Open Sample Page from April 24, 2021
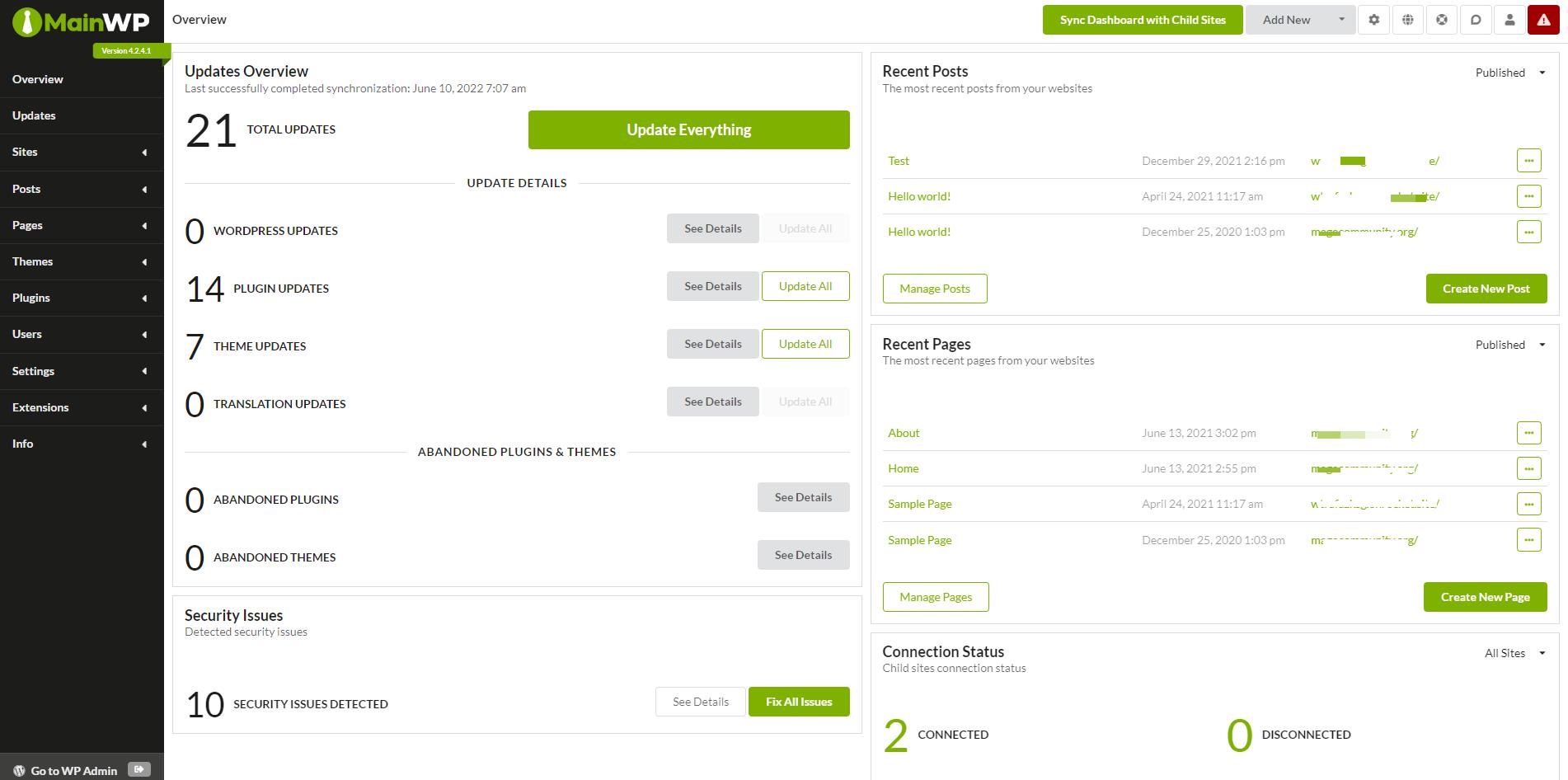This screenshot has width=1568, height=780. [x=919, y=504]
